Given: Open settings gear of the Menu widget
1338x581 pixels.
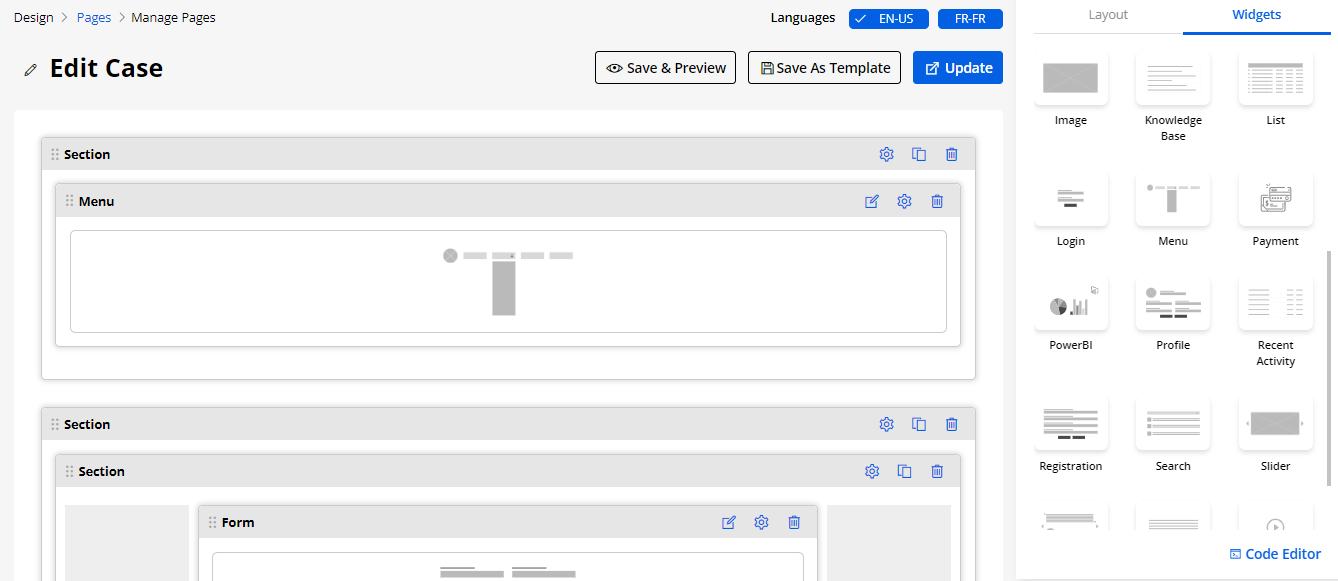Looking at the screenshot, I should [x=904, y=201].
